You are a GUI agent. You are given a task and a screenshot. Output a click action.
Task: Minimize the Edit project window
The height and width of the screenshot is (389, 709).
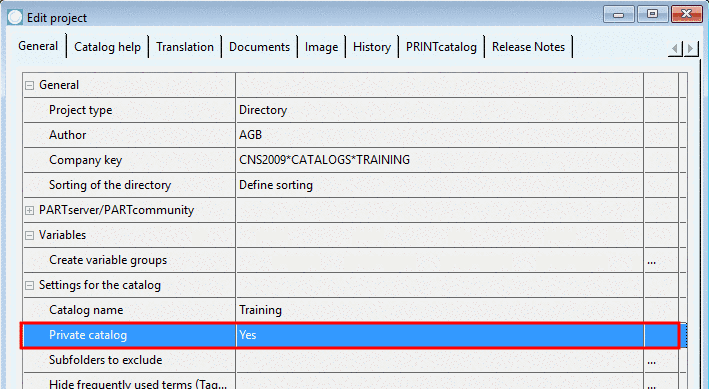tap(619, 14)
